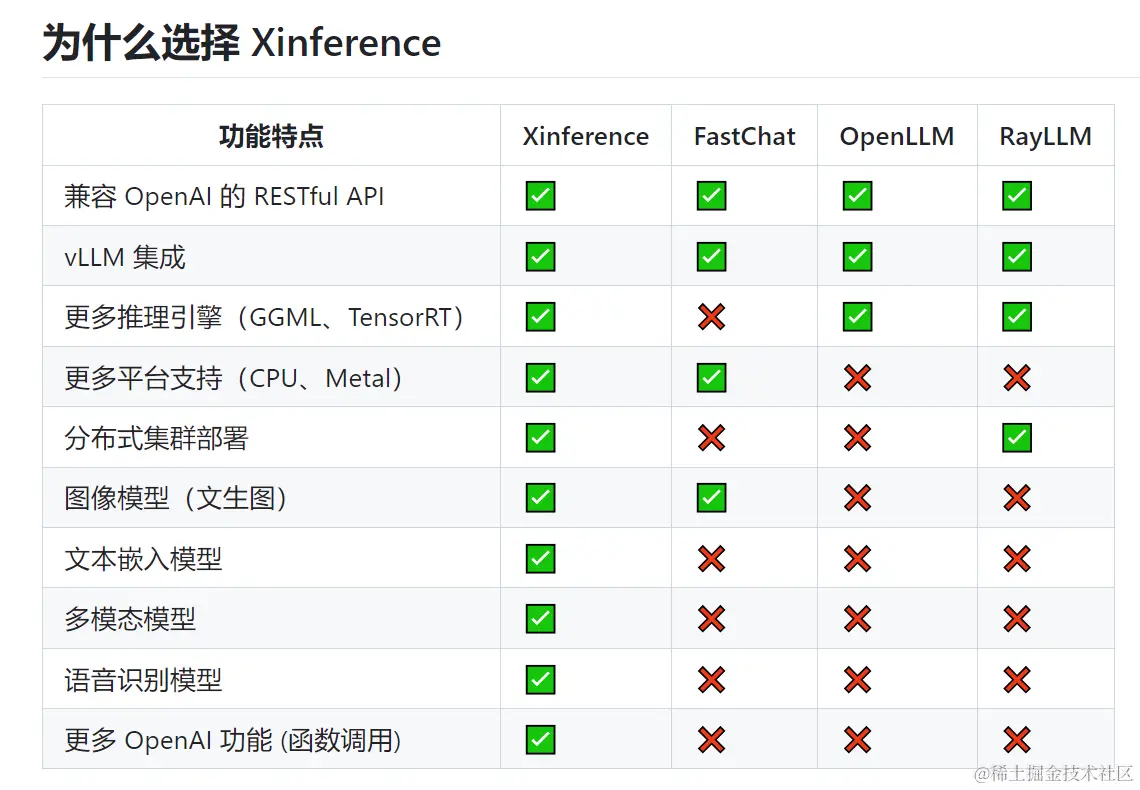Click the RayLLM column header
This screenshot has width=1140, height=790.
click(1045, 137)
